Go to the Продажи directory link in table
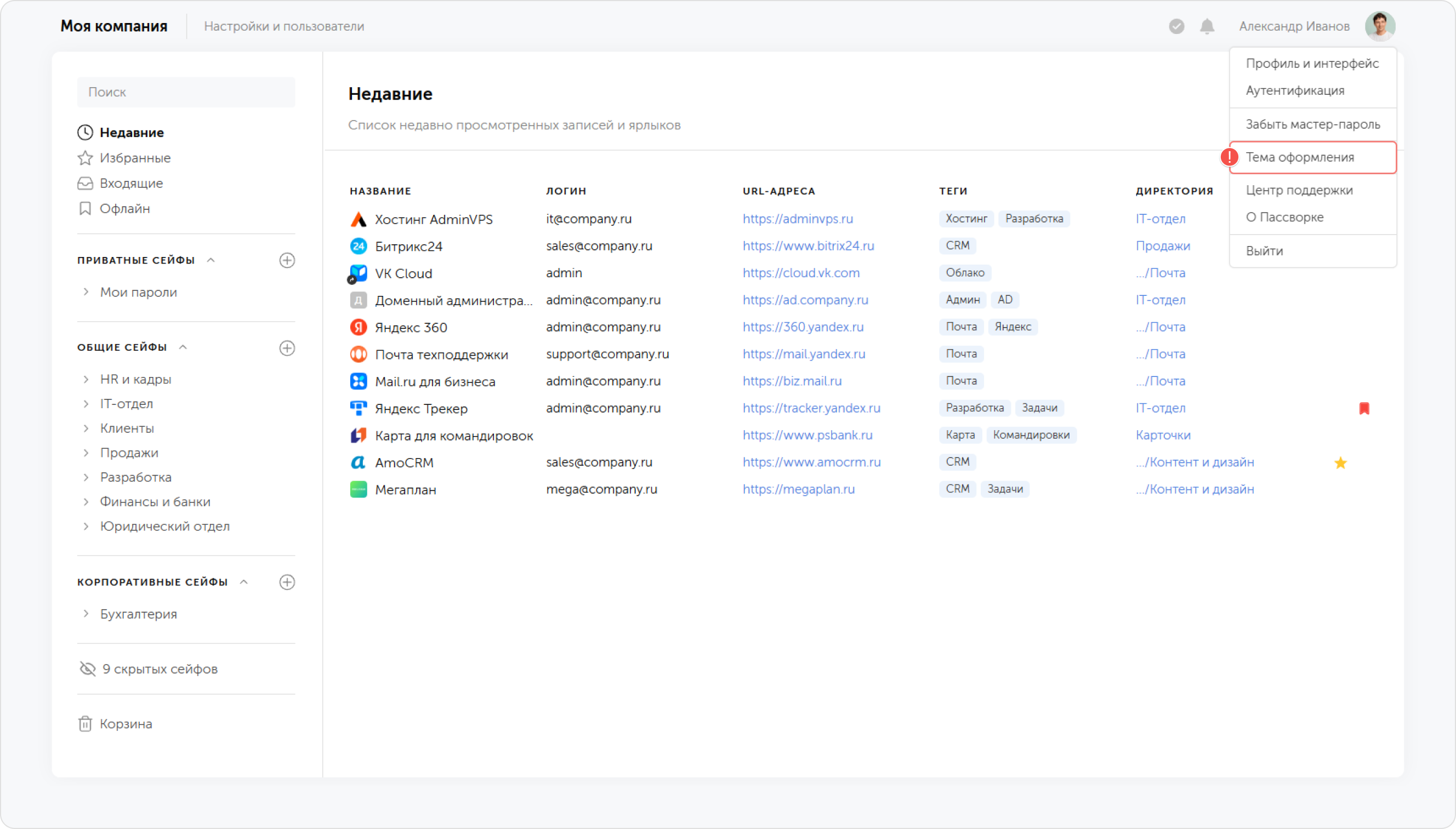This screenshot has width=1456, height=829. tap(1163, 246)
